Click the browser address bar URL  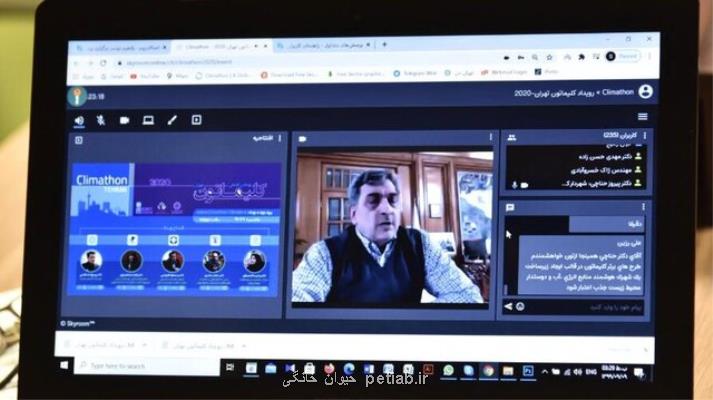pos(180,62)
